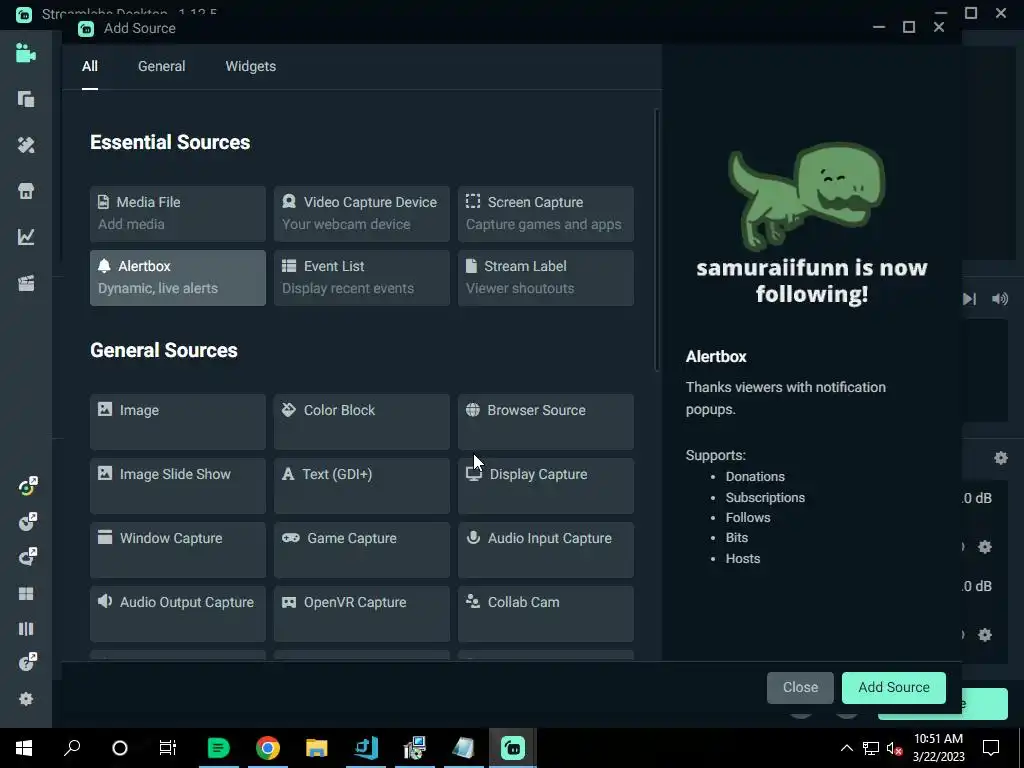The image size is (1024, 768).
Task: Open the Analytics chart icon in sidebar
Action: 25,236
